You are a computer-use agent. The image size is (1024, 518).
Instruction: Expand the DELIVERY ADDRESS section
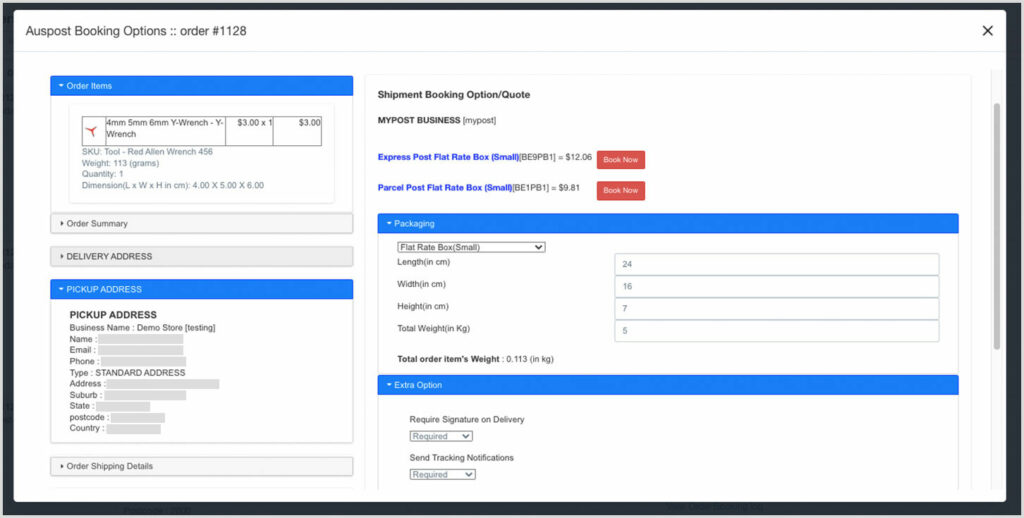(202, 256)
